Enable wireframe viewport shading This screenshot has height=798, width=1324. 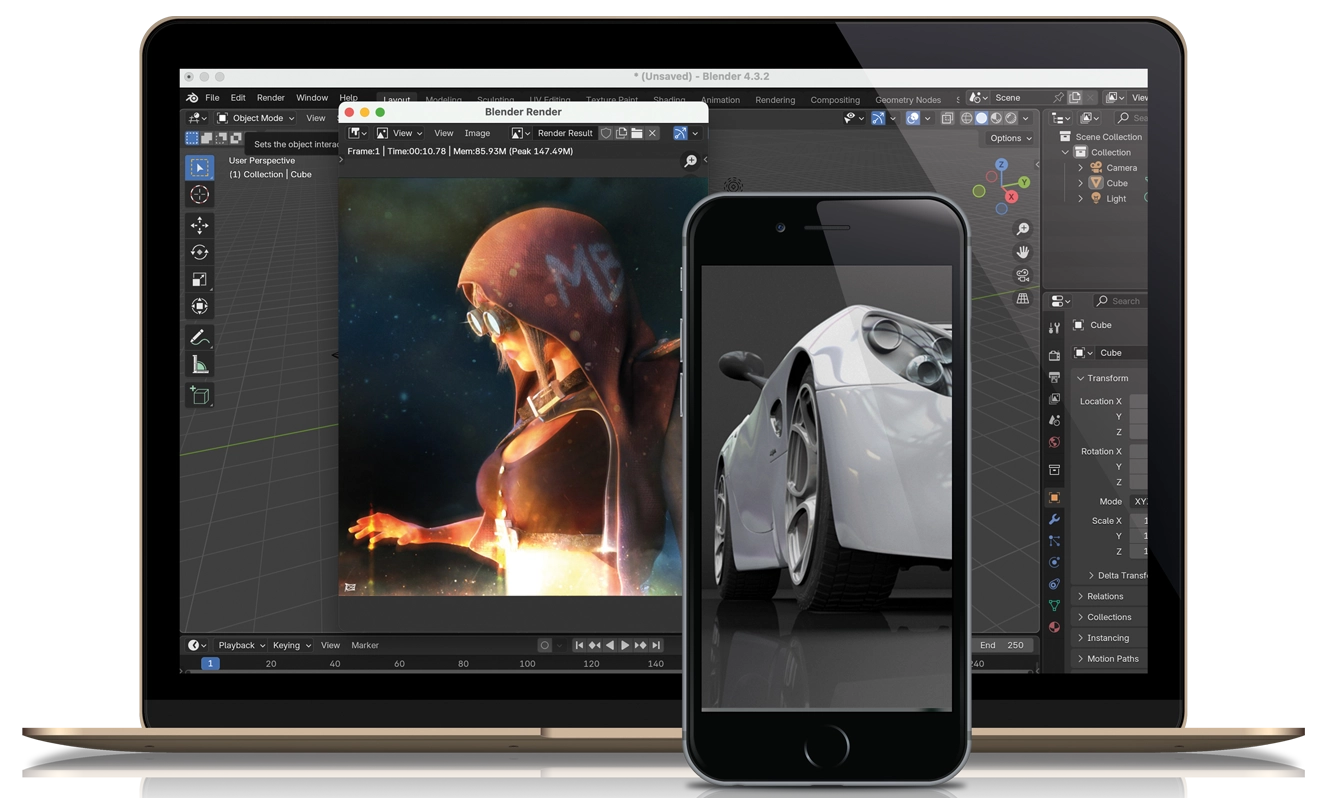tap(966, 118)
